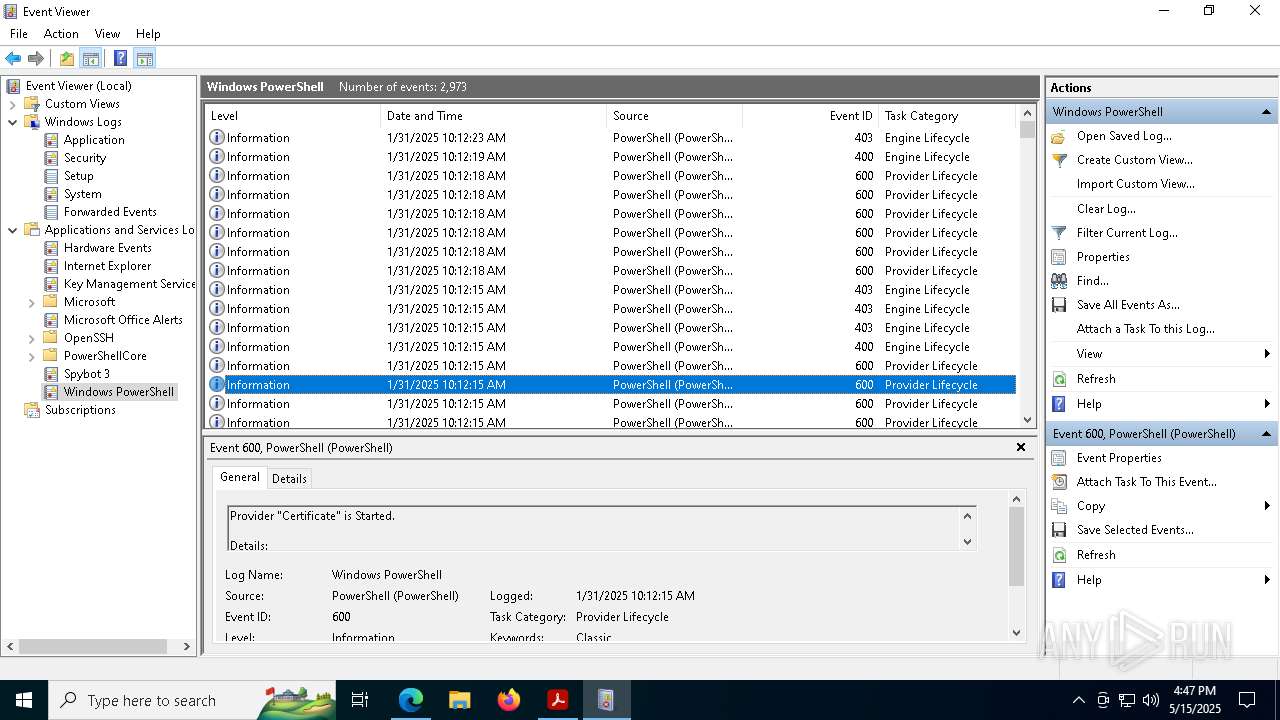Collapse Windows PowerShell actions section
This screenshot has width=1280, height=720.
click(x=1266, y=112)
